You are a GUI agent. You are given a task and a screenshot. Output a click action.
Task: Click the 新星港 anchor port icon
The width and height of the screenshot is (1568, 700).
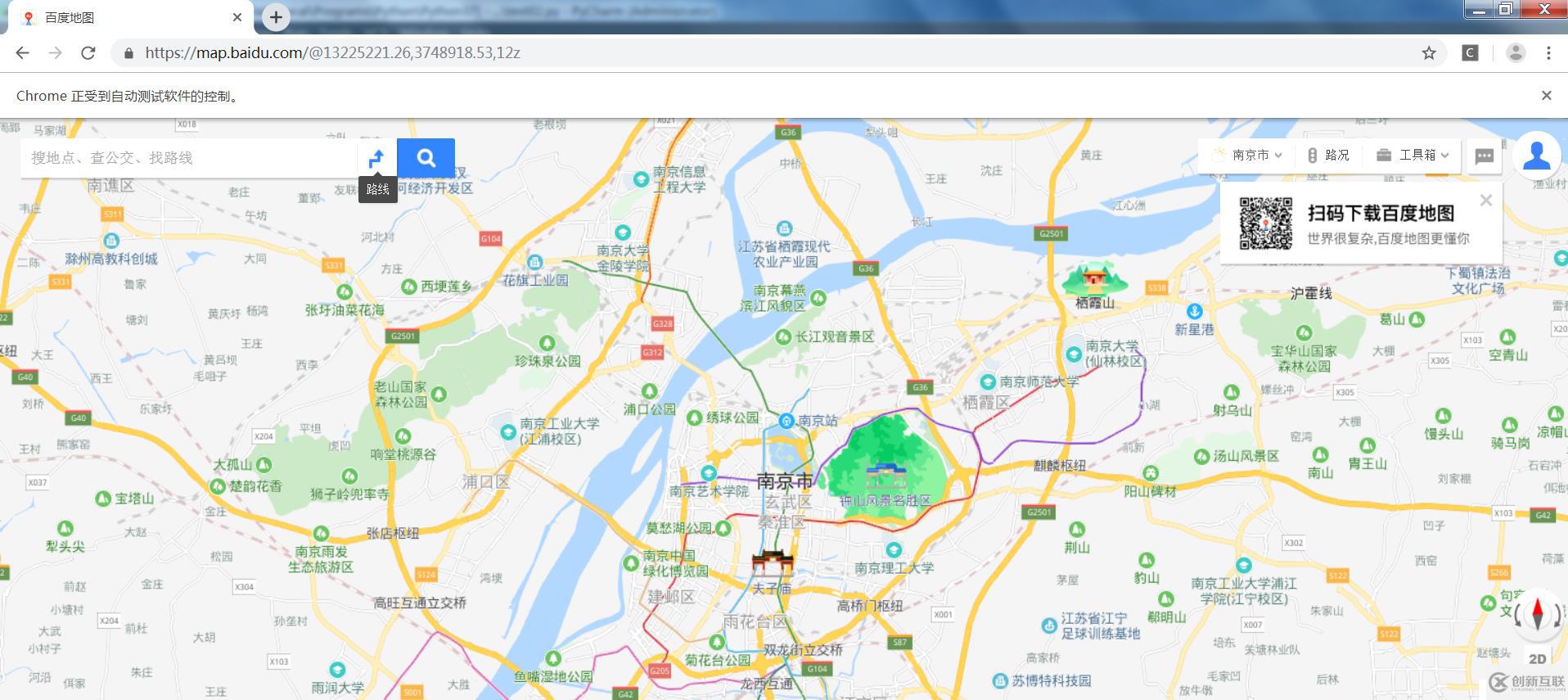(1194, 311)
